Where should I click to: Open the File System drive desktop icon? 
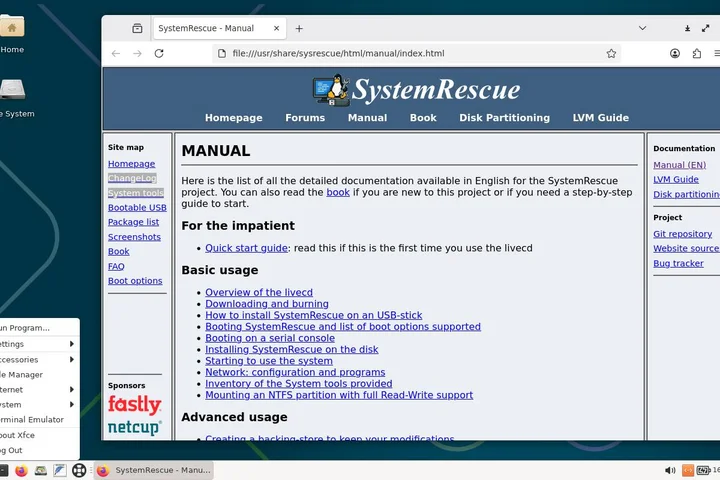pos(12,89)
